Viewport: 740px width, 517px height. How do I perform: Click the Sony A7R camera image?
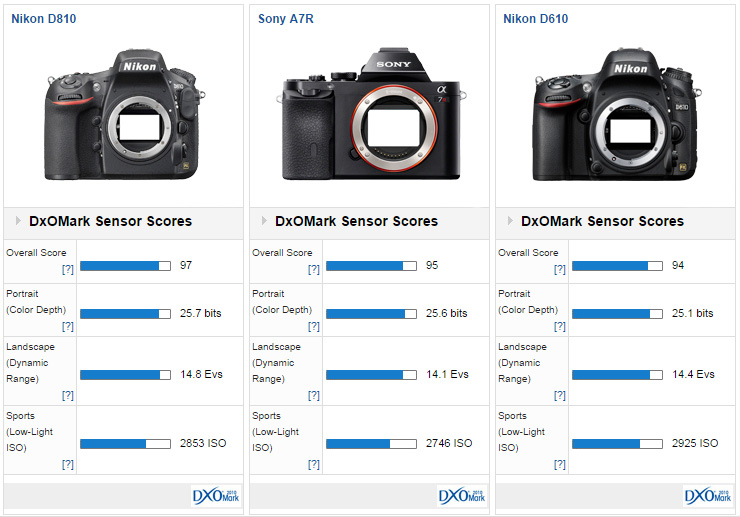point(371,114)
